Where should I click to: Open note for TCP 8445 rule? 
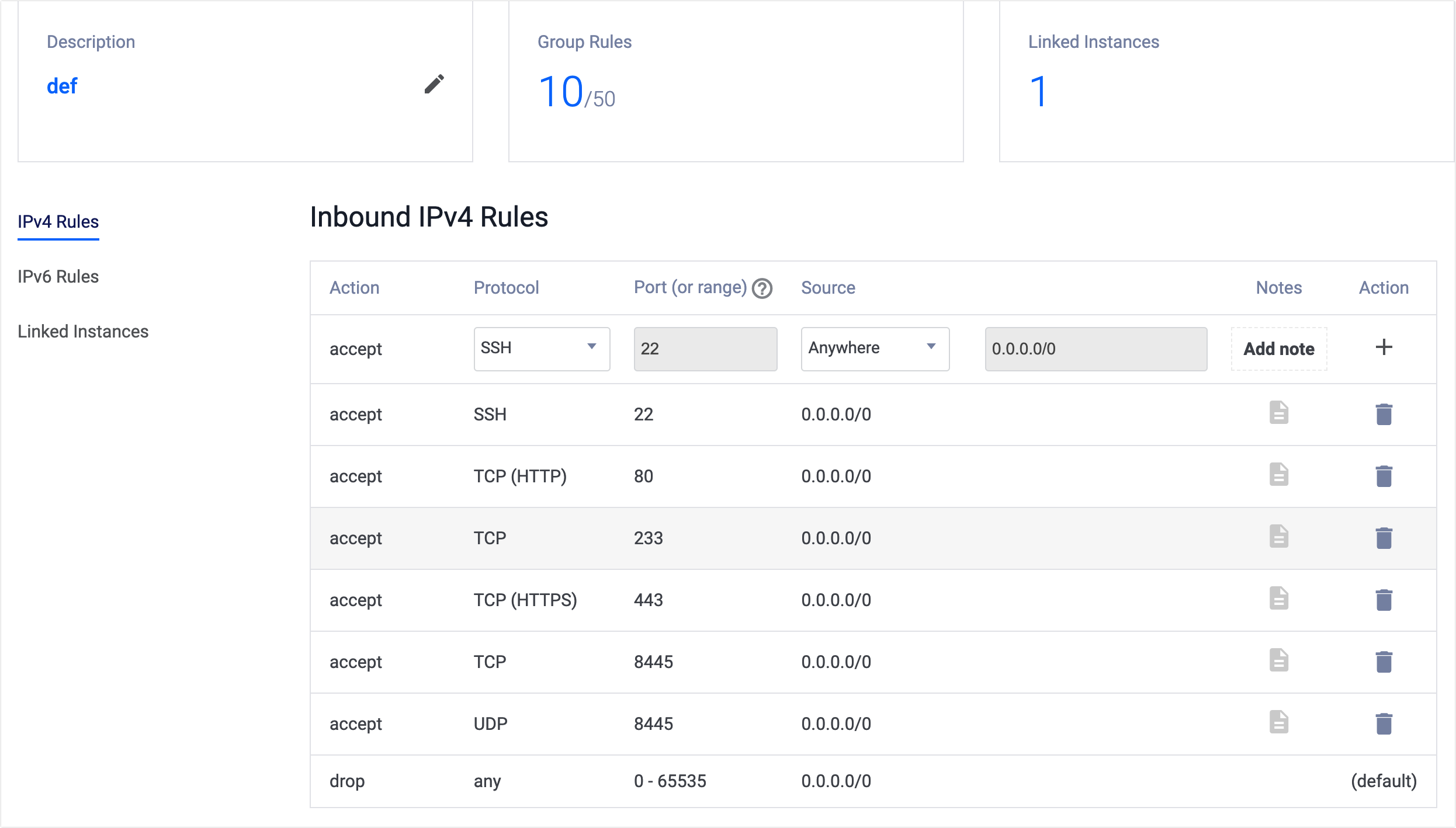pos(1278,660)
